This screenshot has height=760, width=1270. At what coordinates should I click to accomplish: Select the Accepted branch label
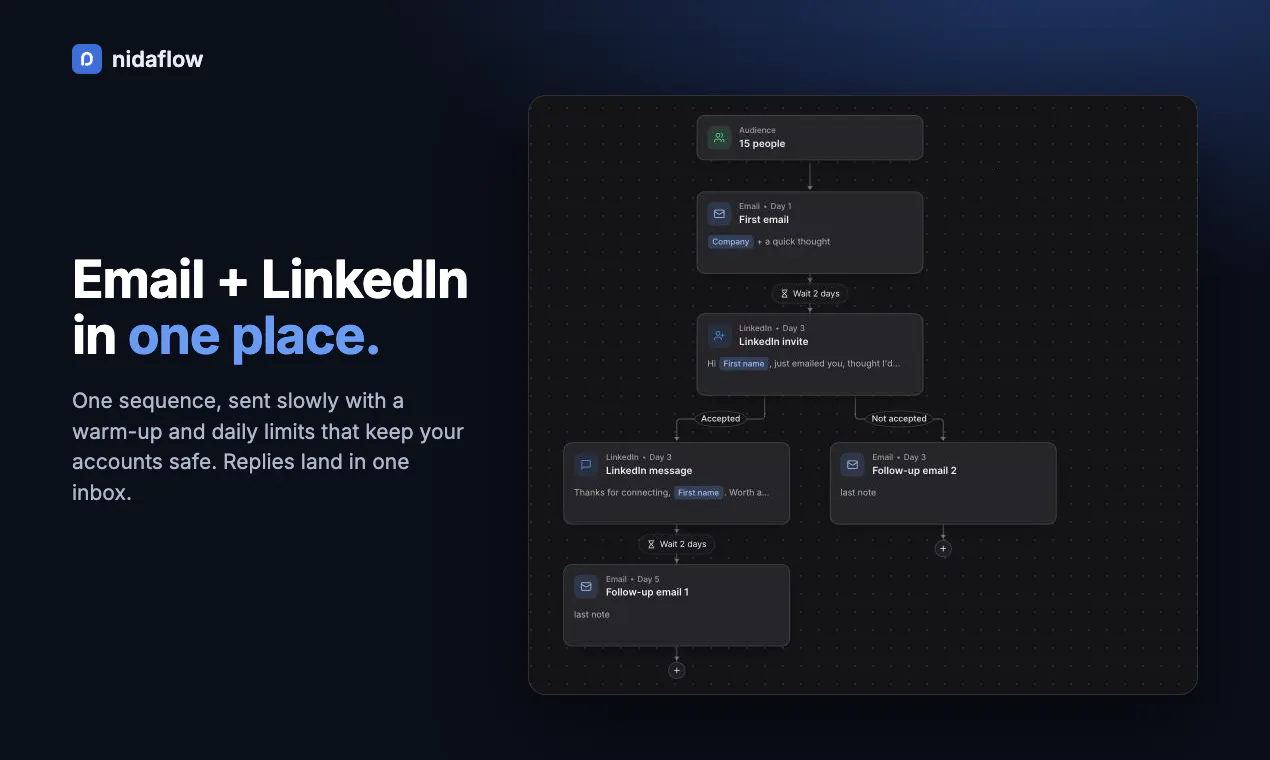click(x=720, y=419)
